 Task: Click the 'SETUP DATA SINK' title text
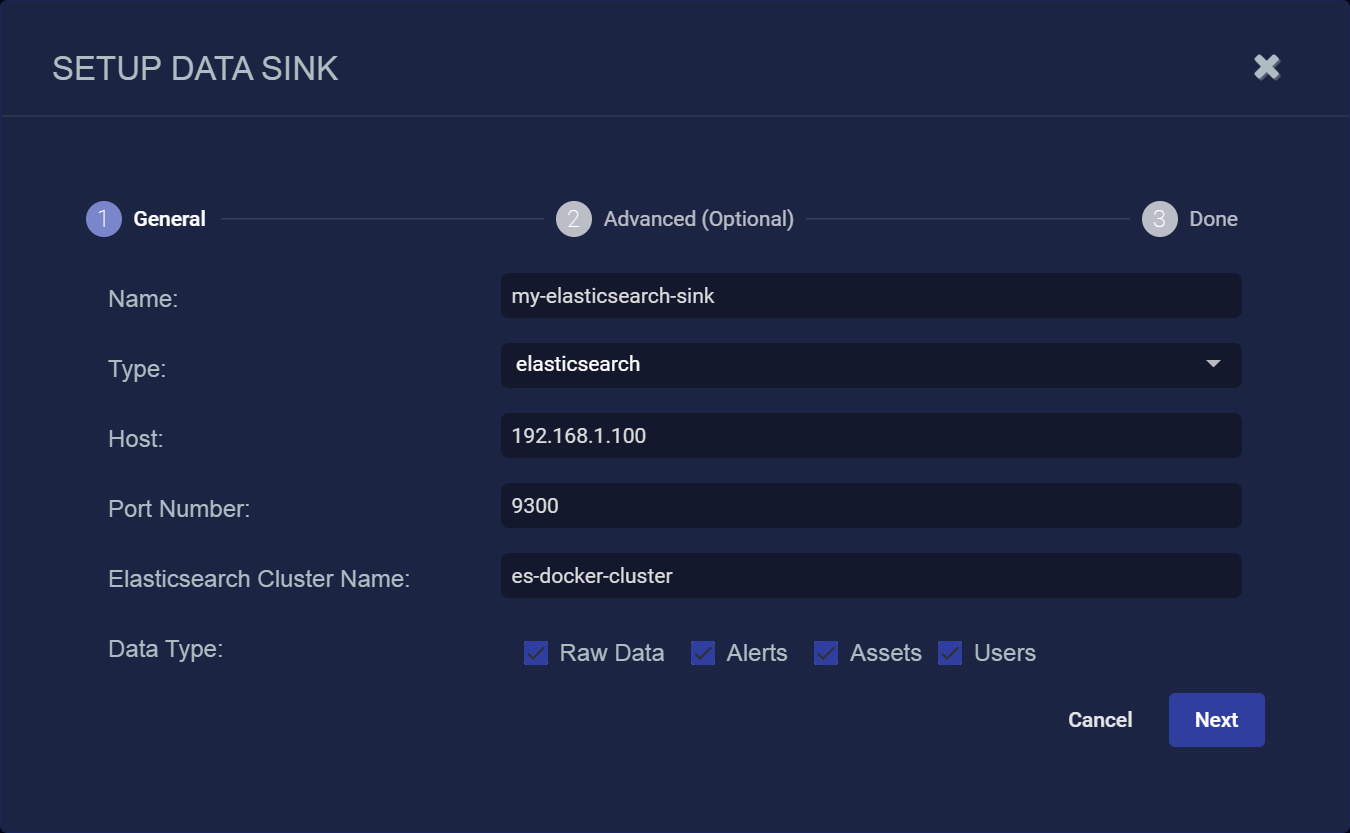[195, 69]
